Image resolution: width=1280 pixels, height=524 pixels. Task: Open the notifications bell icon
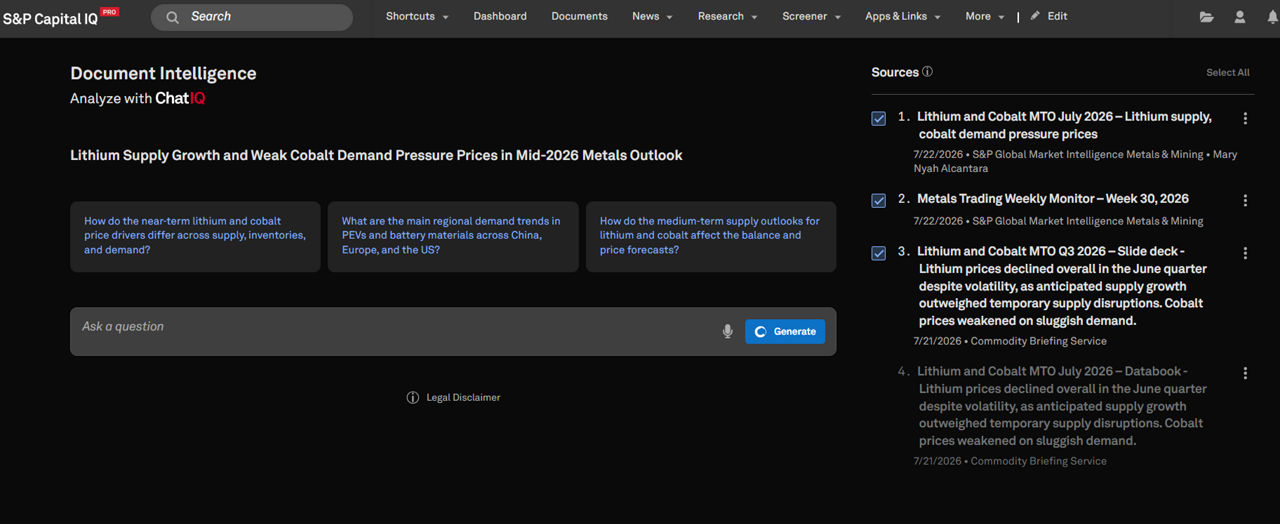[1272, 17]
